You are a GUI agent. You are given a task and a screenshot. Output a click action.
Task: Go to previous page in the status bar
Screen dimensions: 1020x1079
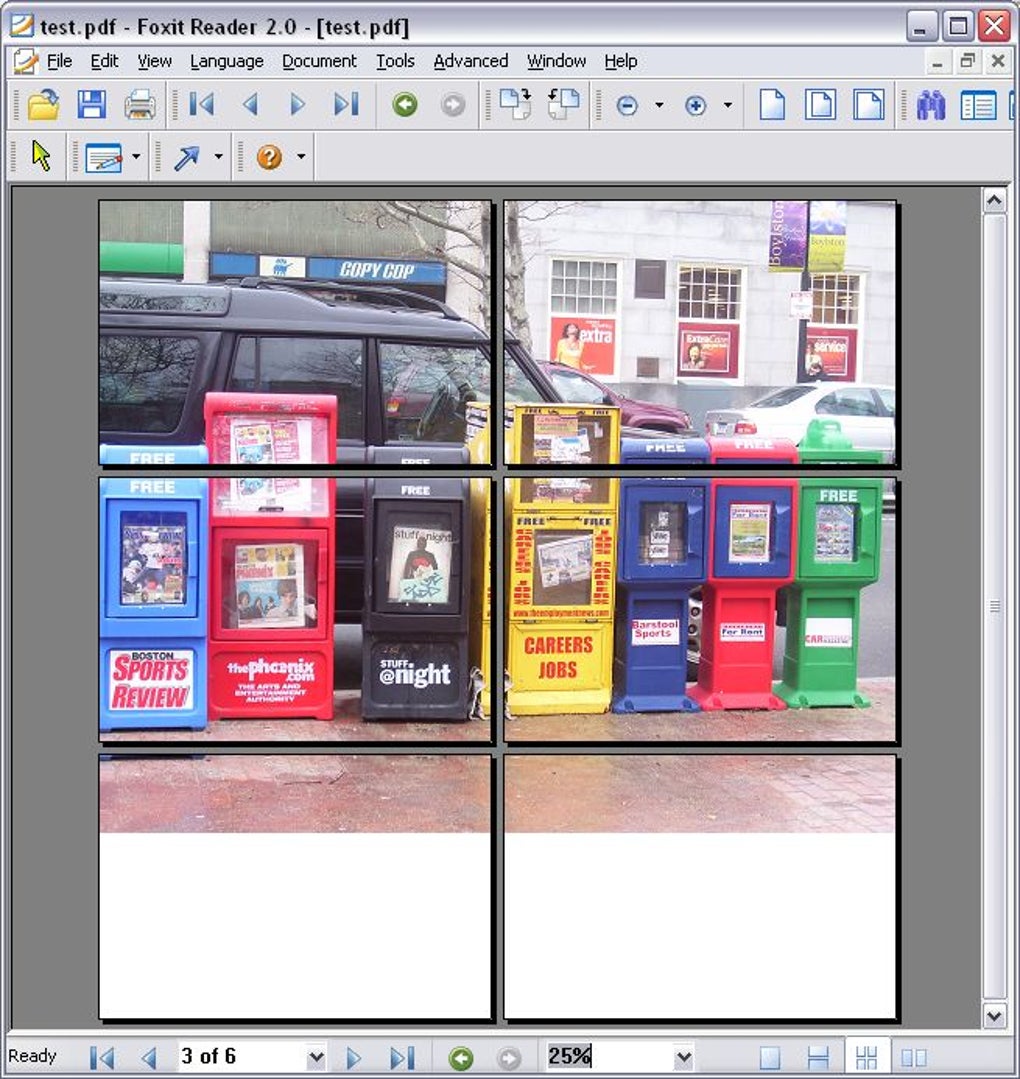coord(149,1057)
